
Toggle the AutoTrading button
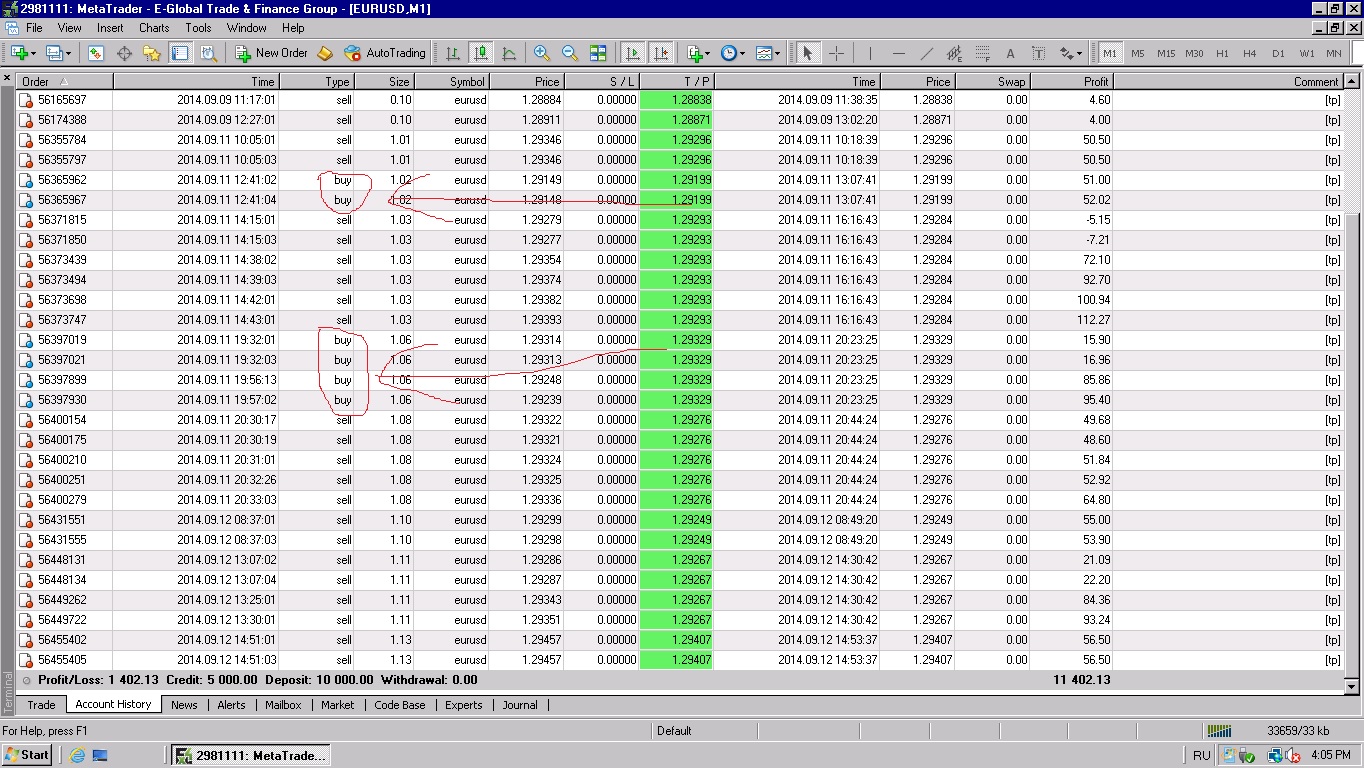coord(386,53)
